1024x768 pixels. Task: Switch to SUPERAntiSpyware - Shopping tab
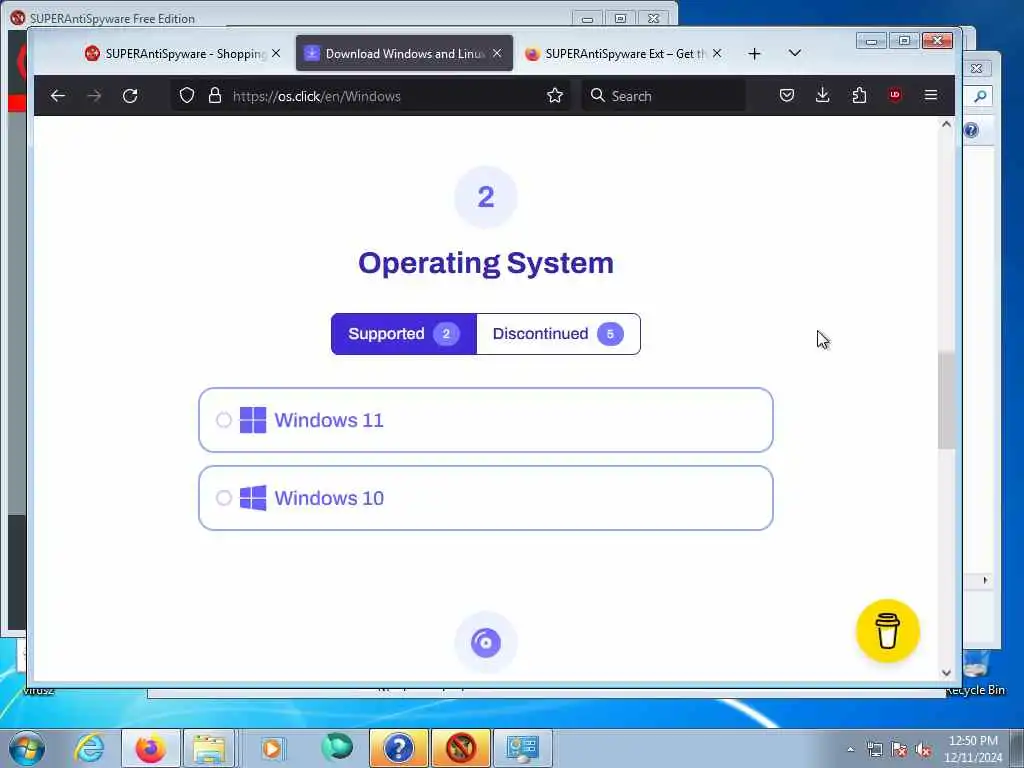pos(183,54)
